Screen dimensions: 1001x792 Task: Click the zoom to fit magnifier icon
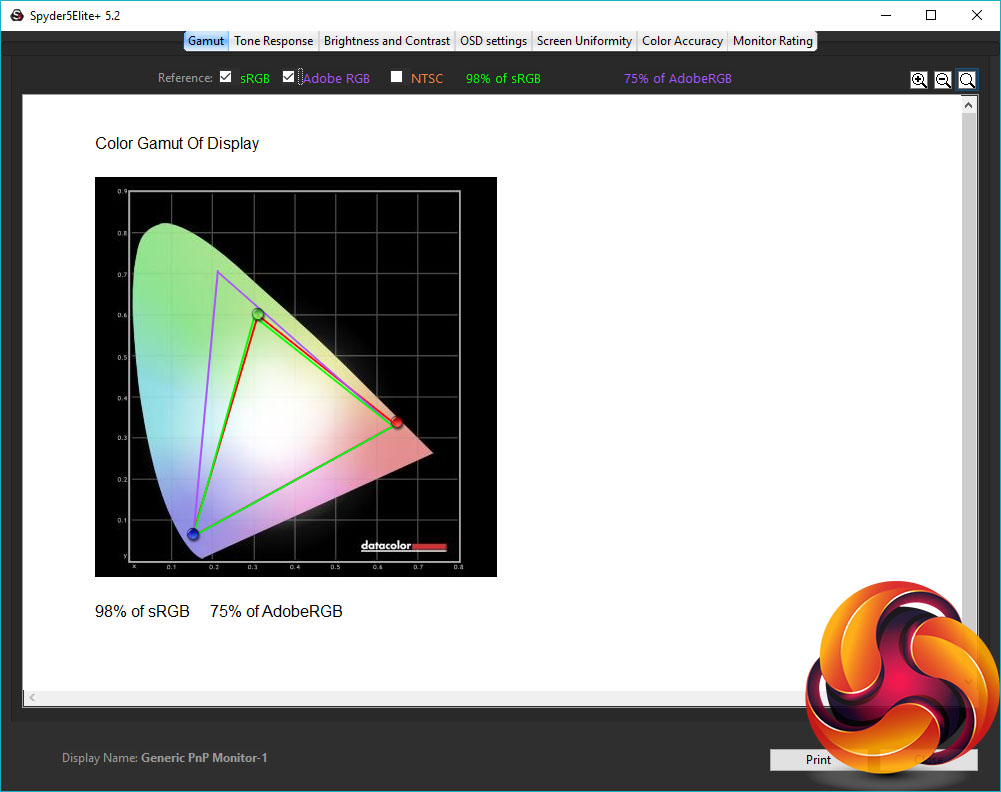point(967,80)
